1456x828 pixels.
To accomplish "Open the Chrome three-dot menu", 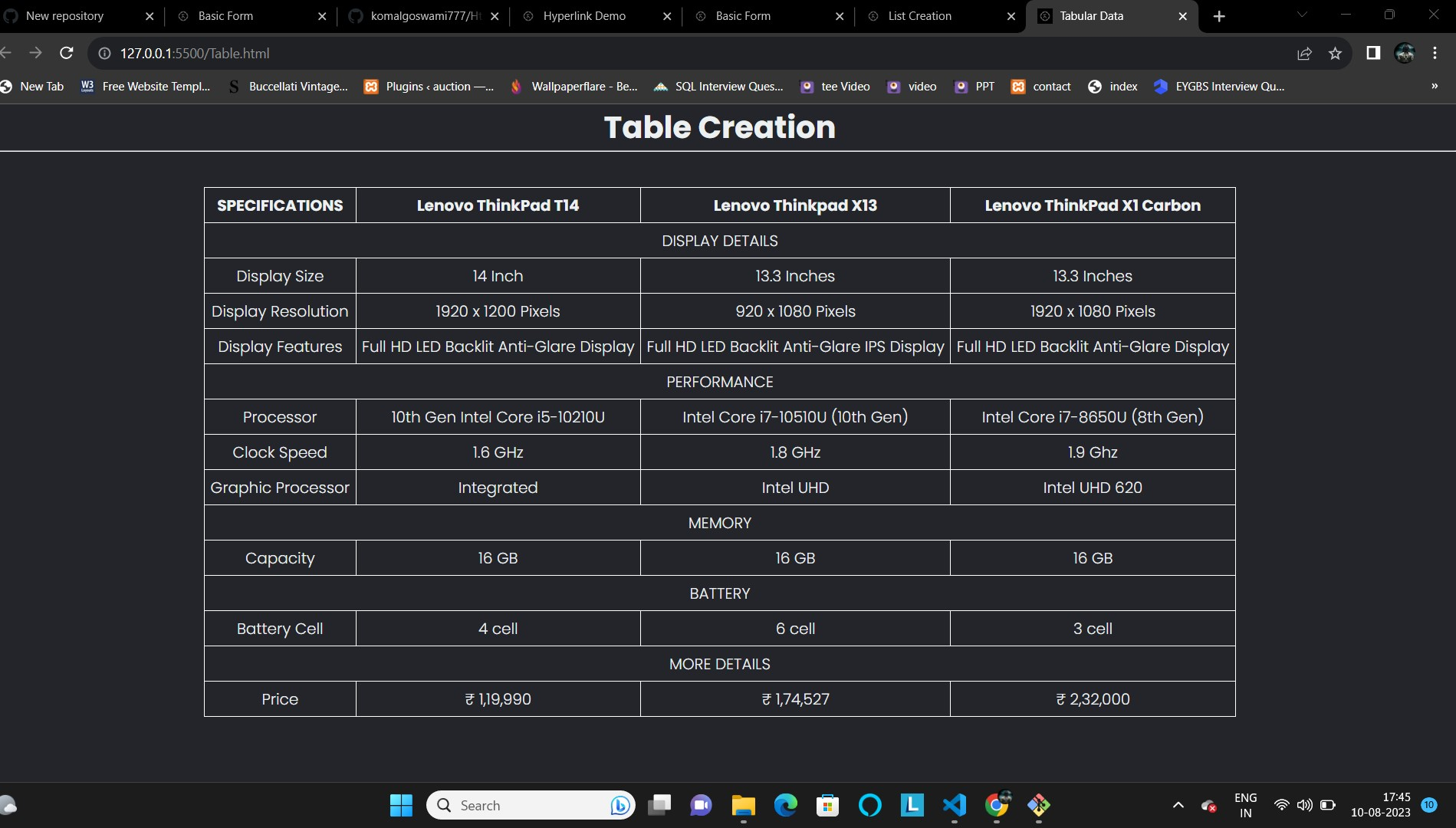I will click(1435, 54).
